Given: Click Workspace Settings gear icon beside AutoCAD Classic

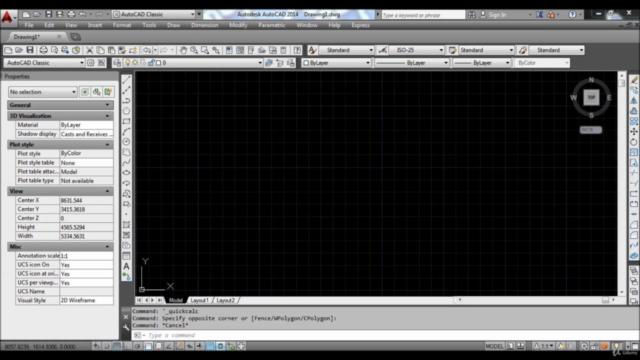Looking at the screenshot, I should 91,63.
